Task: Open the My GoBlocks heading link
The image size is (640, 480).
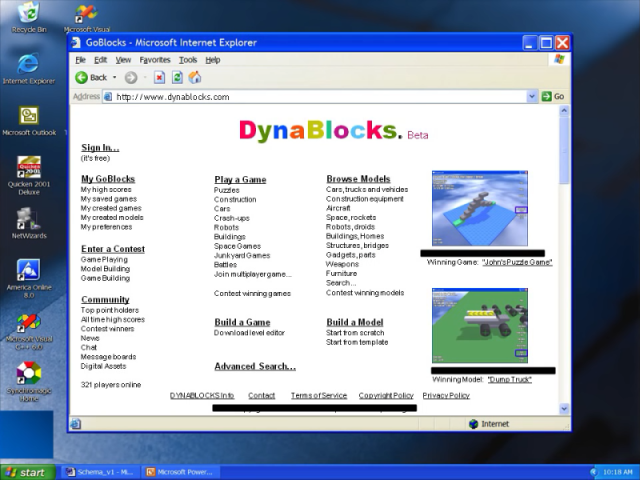Action: pos(108,179)
